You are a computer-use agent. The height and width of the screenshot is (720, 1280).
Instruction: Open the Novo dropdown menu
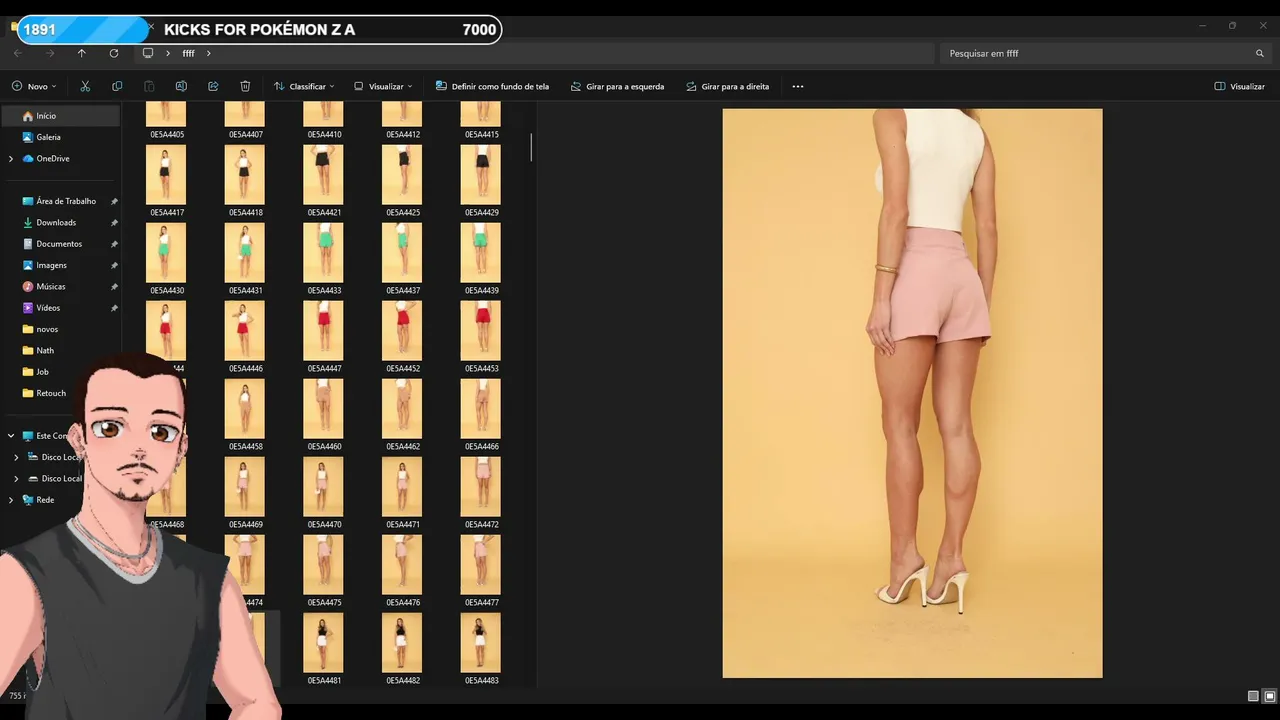34,86
